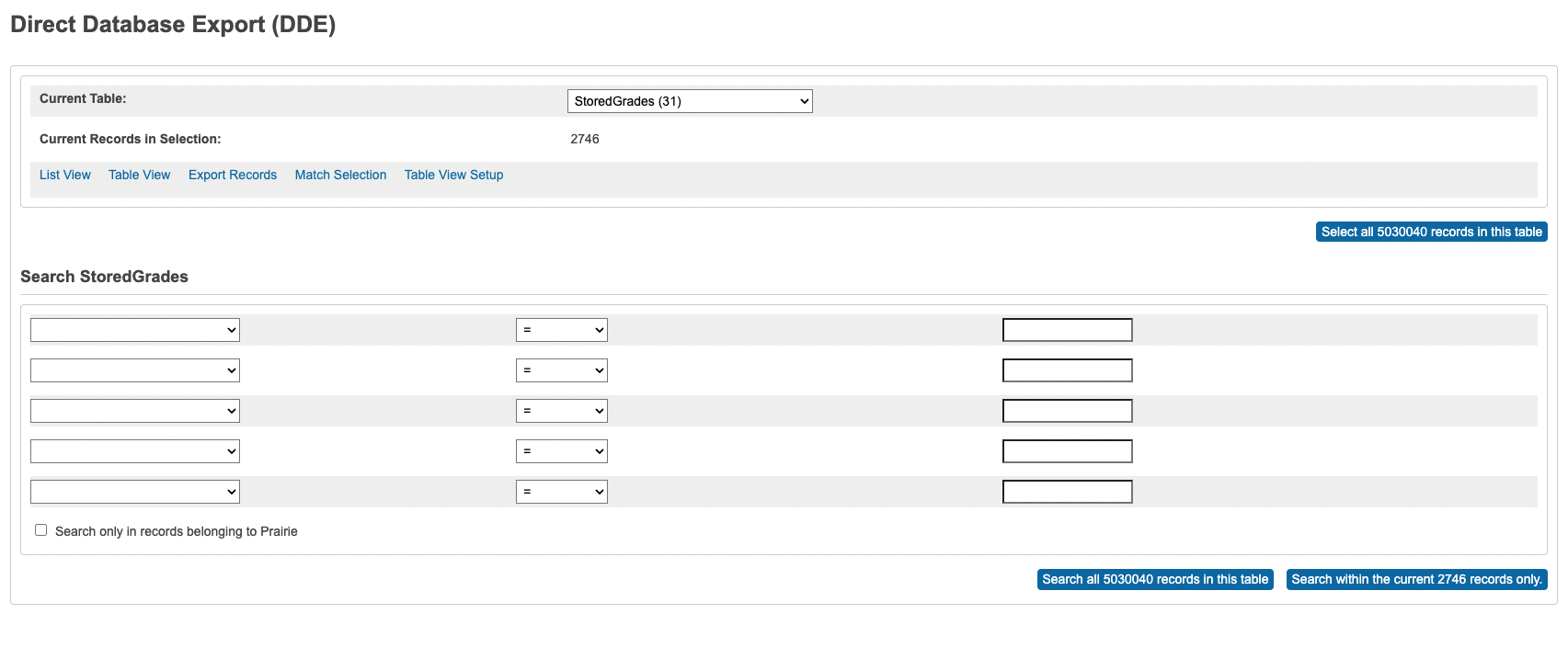This screenshot has height=659, width=1568.
Task: Change the comparison operator in the second search row
Action: [562, 370]
